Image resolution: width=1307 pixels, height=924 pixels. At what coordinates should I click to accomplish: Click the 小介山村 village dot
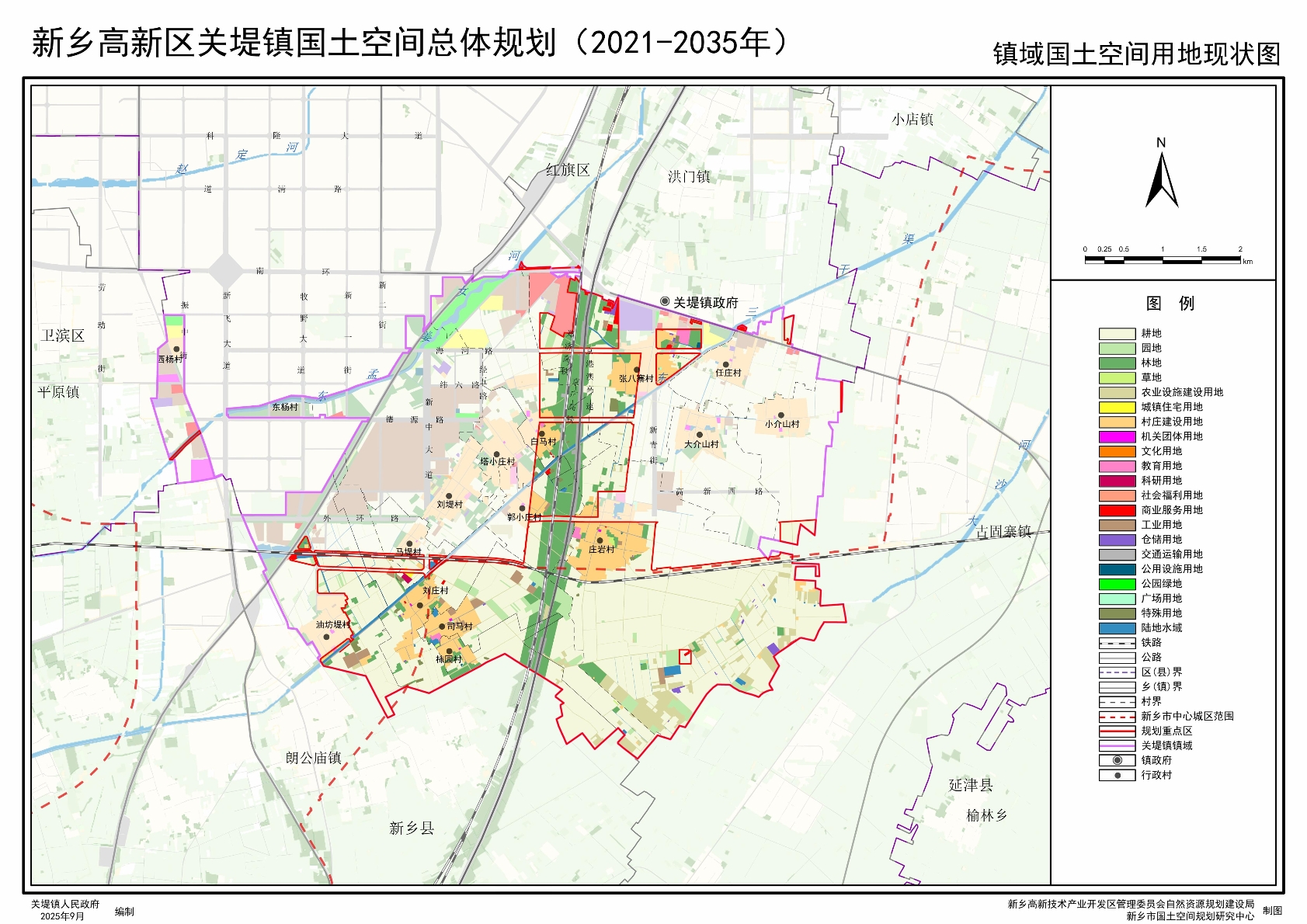tap(781, 415)
